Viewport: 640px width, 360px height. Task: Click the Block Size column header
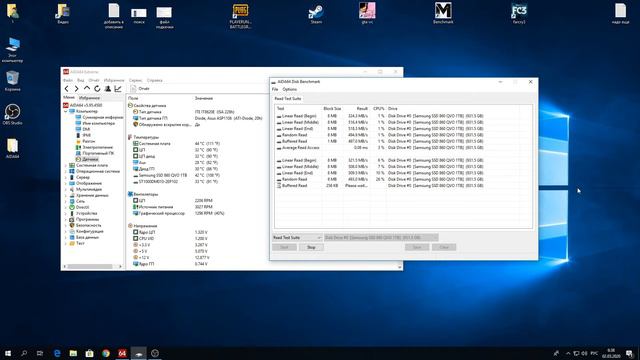coord(332,109)
